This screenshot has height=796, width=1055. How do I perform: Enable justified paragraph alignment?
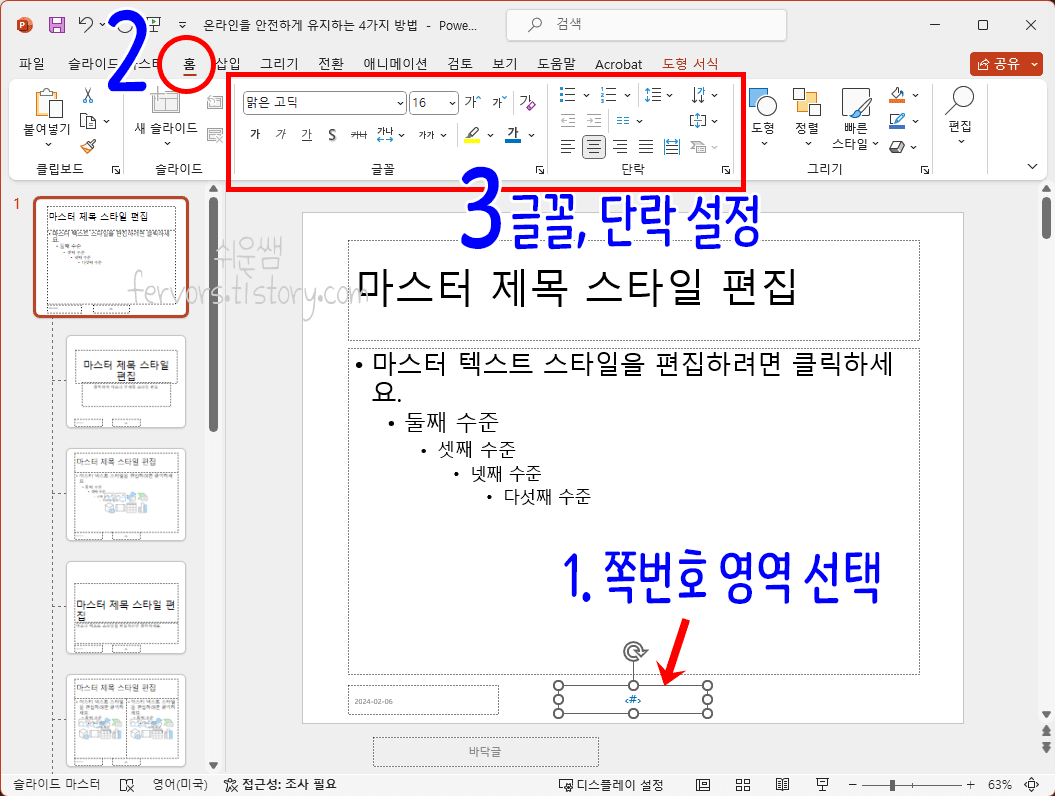tap(645, 145)
